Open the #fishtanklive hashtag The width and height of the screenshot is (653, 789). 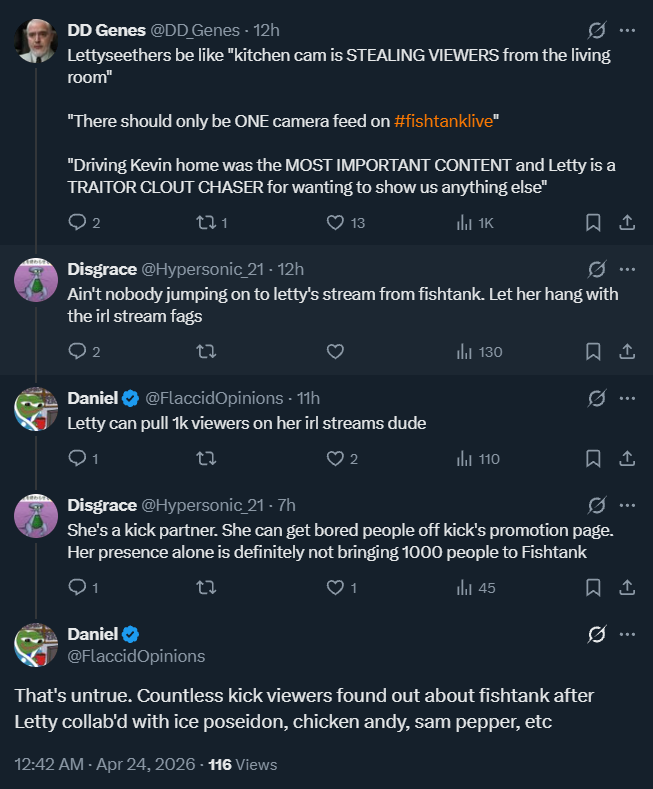tap(443, 121)
